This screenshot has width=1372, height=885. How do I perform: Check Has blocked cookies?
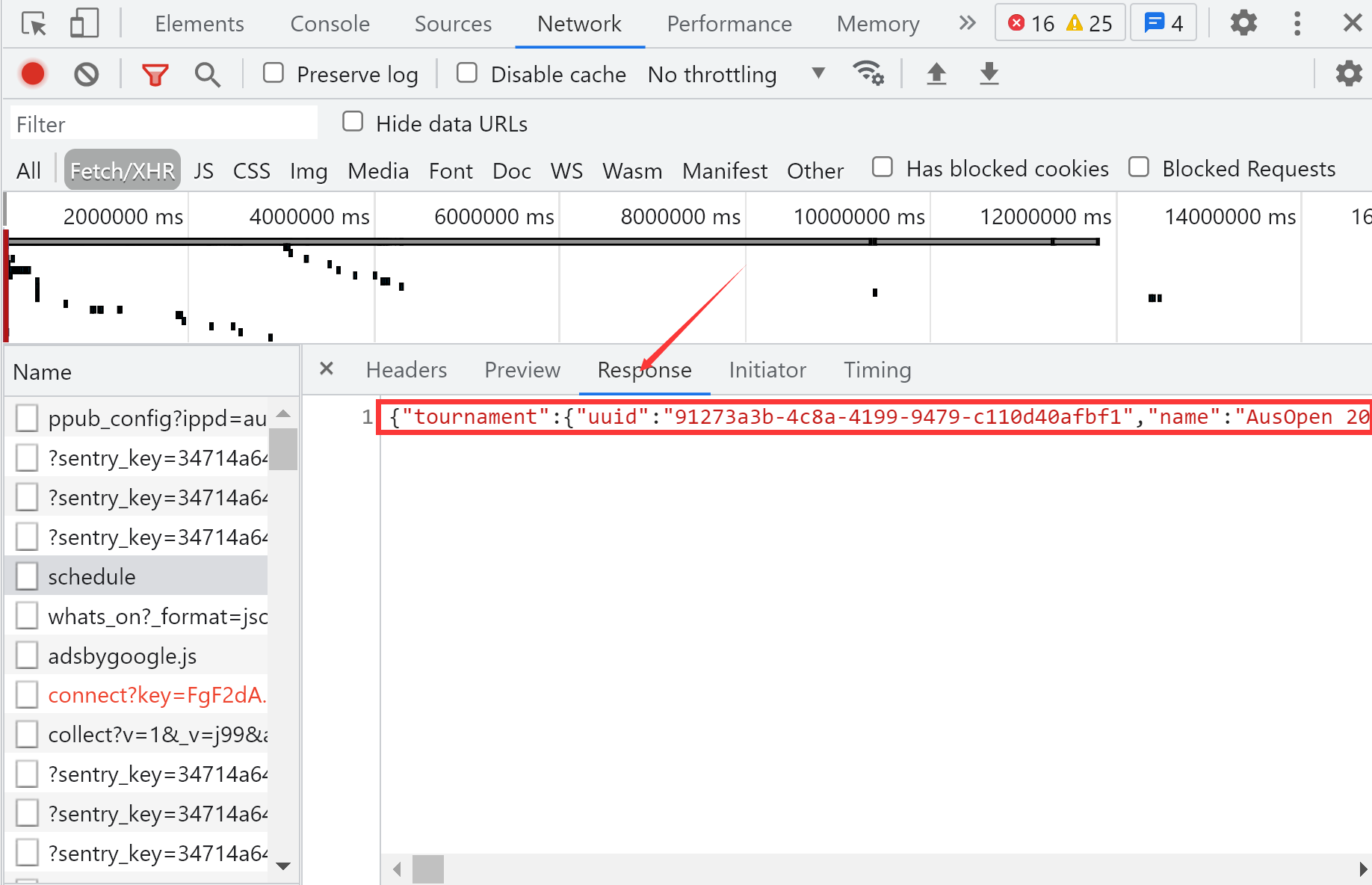tap(883, 167)
